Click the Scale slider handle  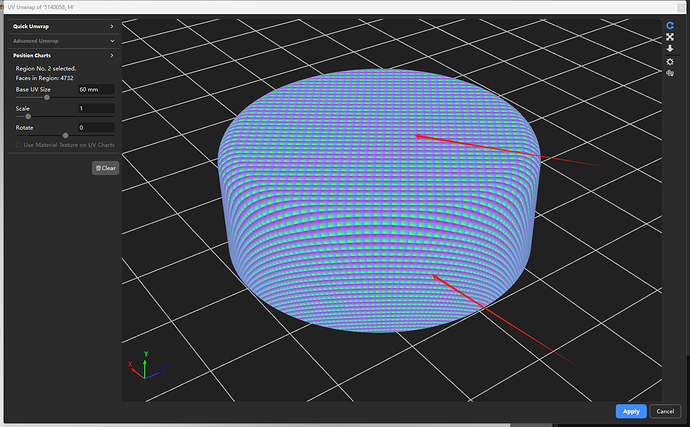[x=28, y=117]
